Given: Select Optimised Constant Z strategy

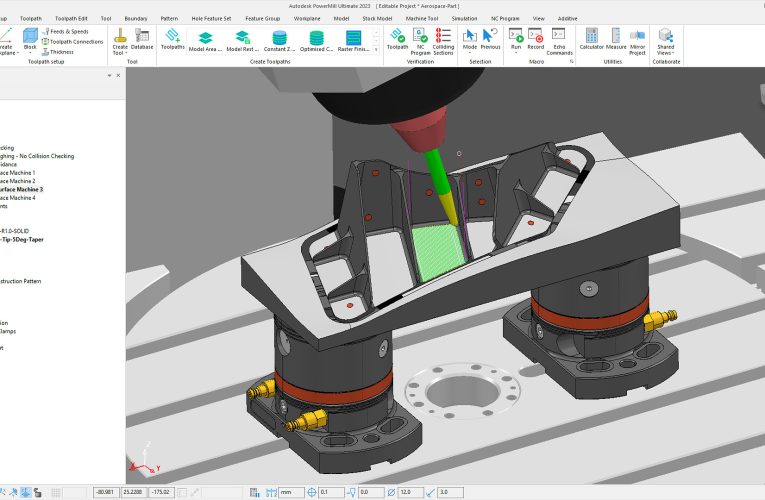Looking at the screenshot, I should click(x=317, y=41).
